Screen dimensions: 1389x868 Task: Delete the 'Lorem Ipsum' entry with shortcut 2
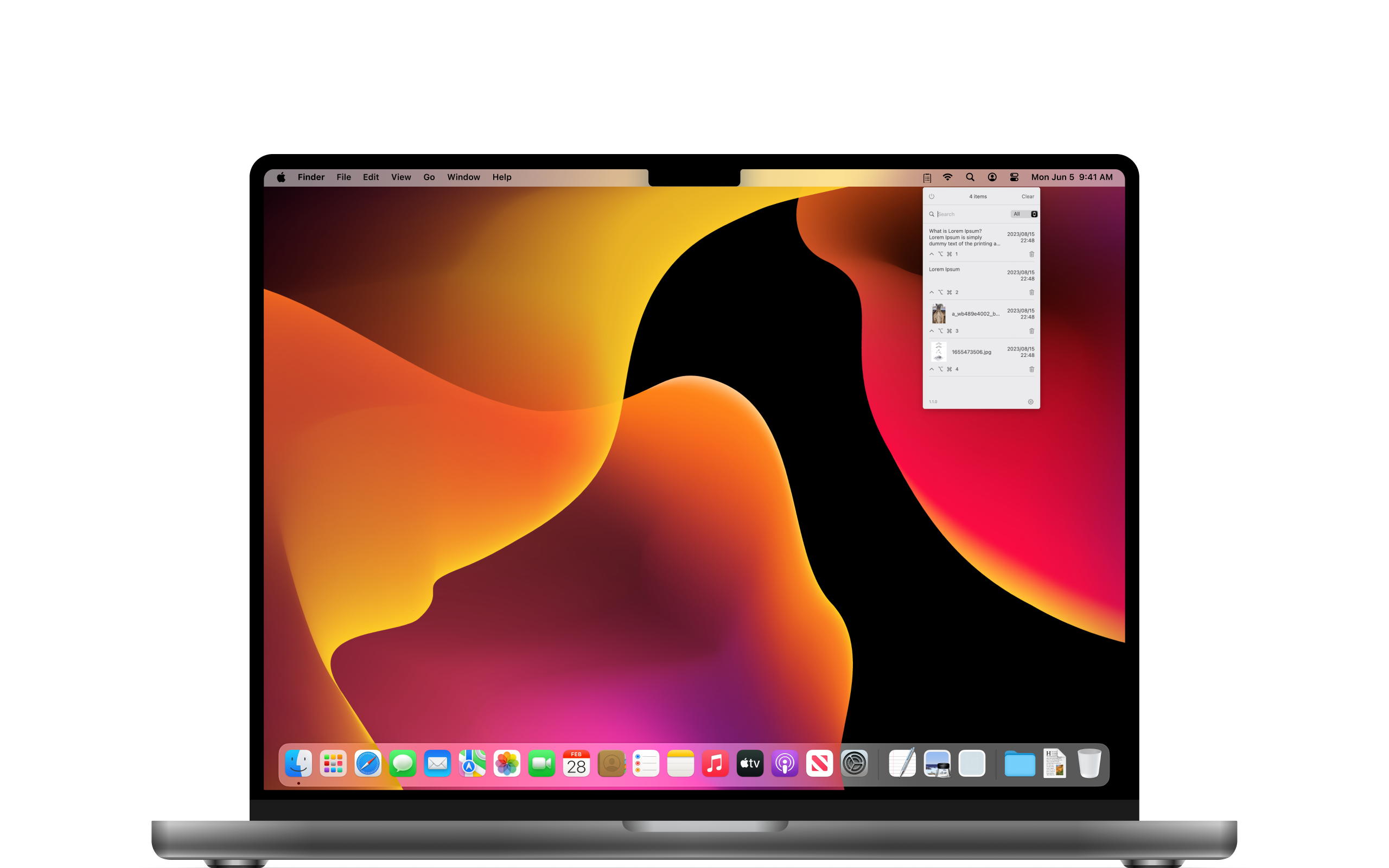[x=1031, y=292]
